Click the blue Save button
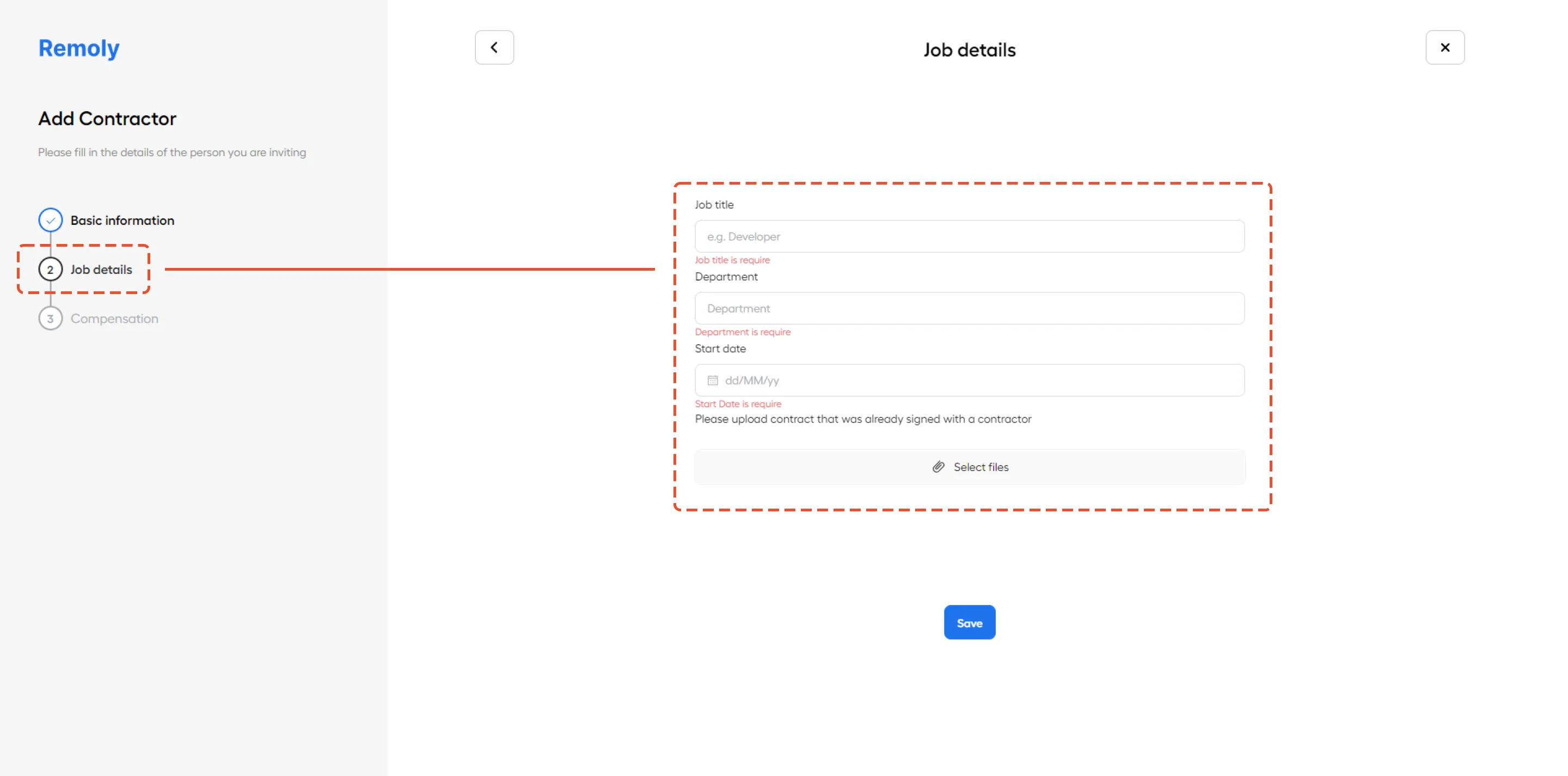Screen dimensions: 1568x776 pyautogui.click(x=970, y=622)
